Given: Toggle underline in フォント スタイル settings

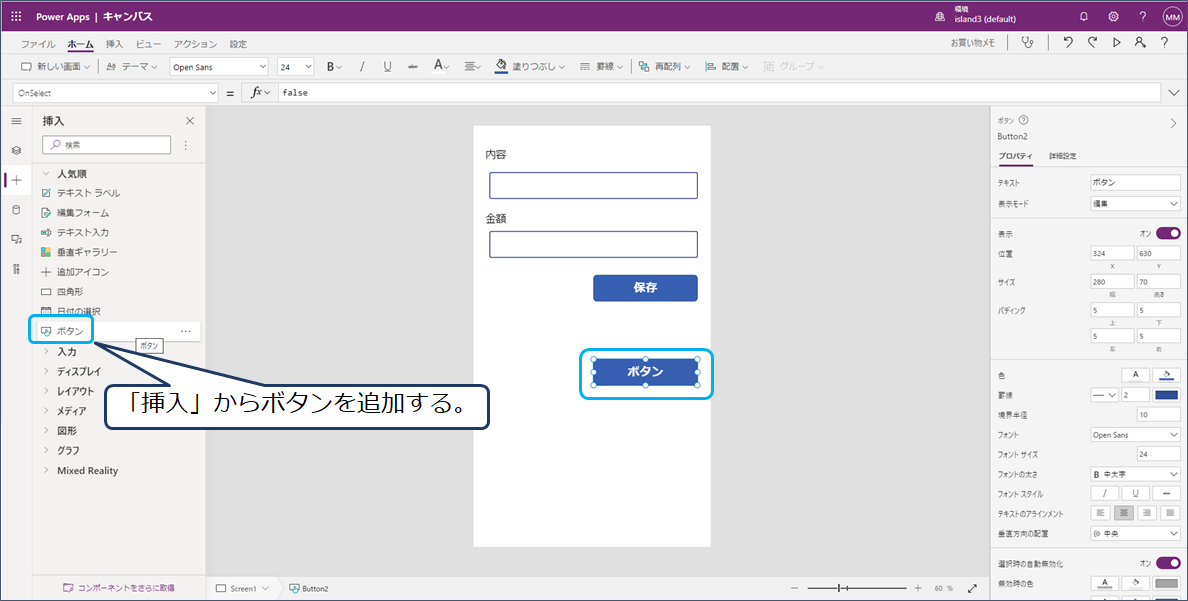Looking at the screenshot, I should click(1135, 493).
